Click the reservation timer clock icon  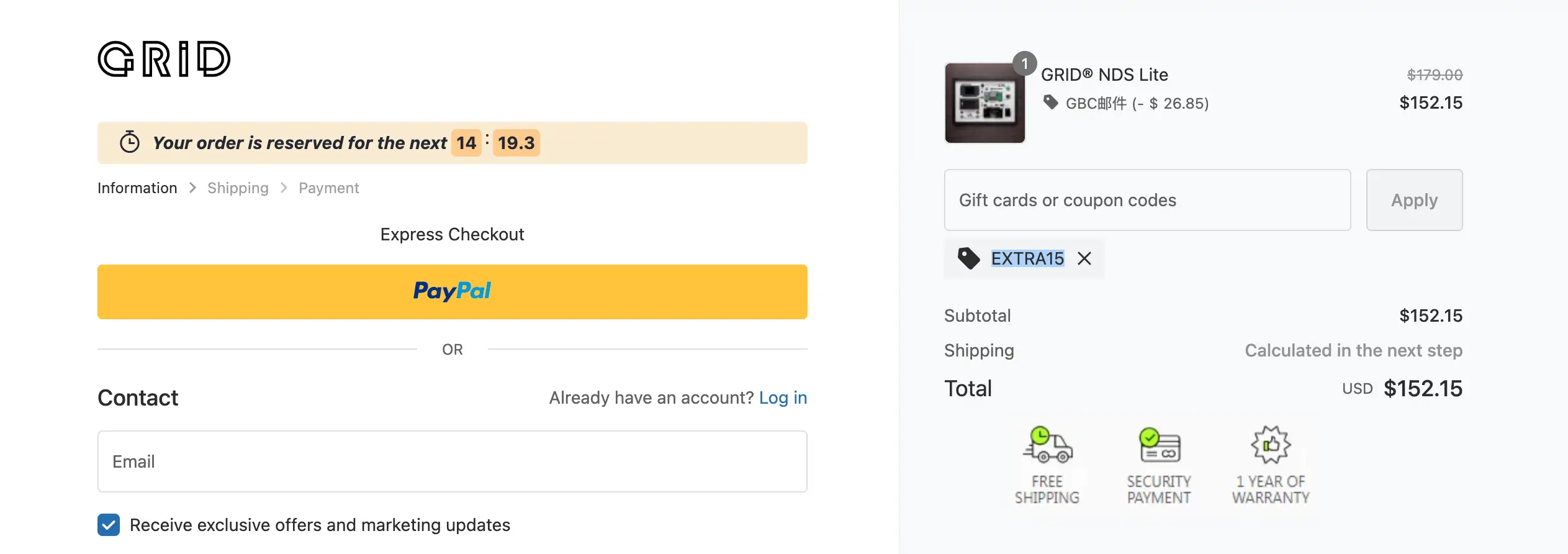tap(130, 142)
